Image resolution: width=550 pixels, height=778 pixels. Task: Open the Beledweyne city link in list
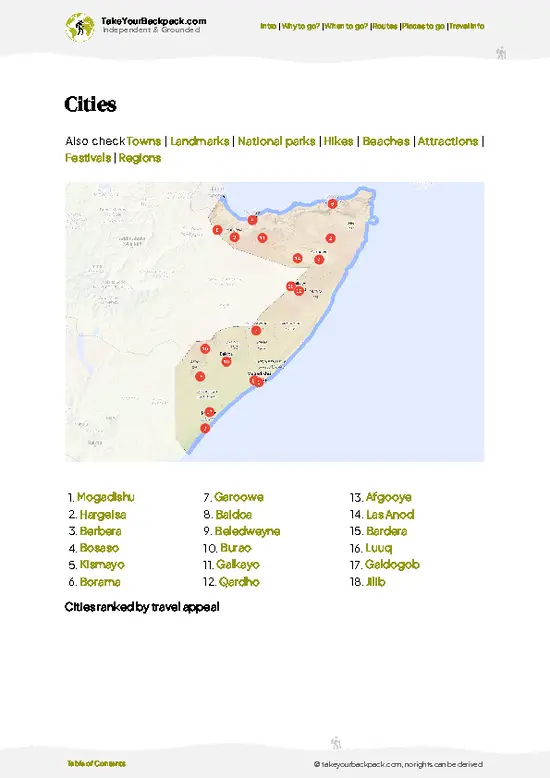248,531
